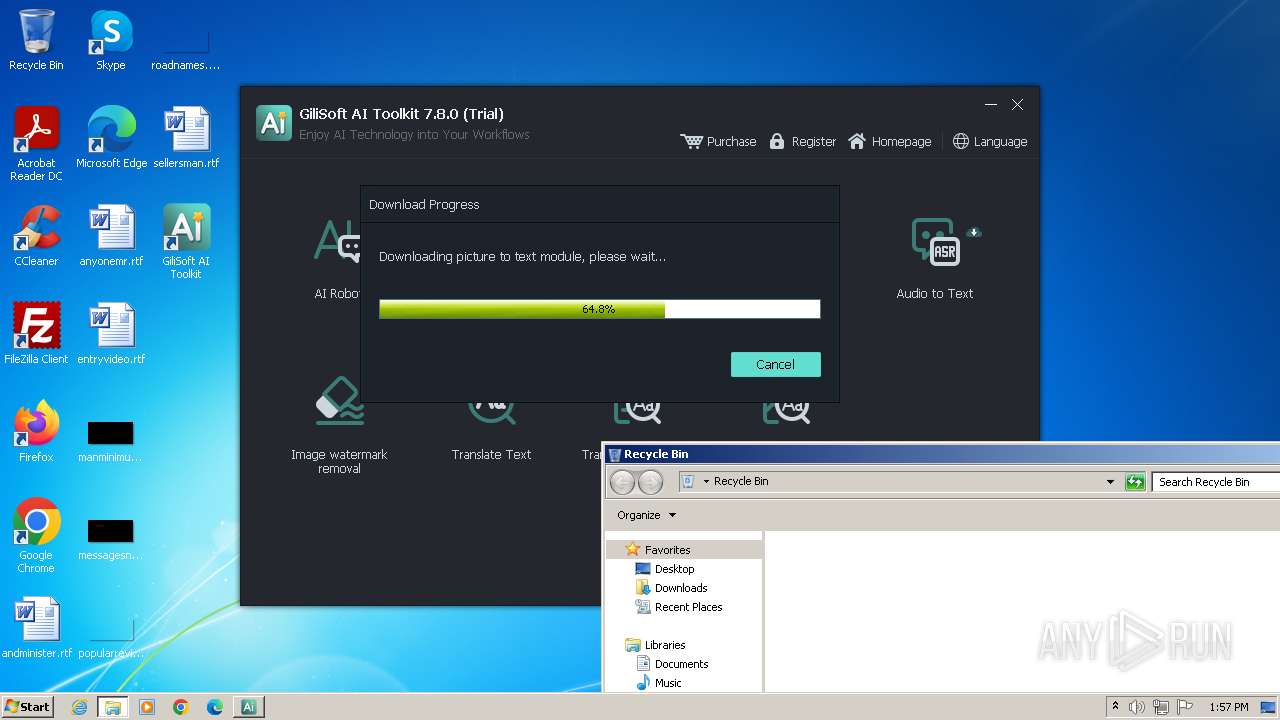Click the GiliSoft AI Toolkit logo icon

tap(274, 122)
